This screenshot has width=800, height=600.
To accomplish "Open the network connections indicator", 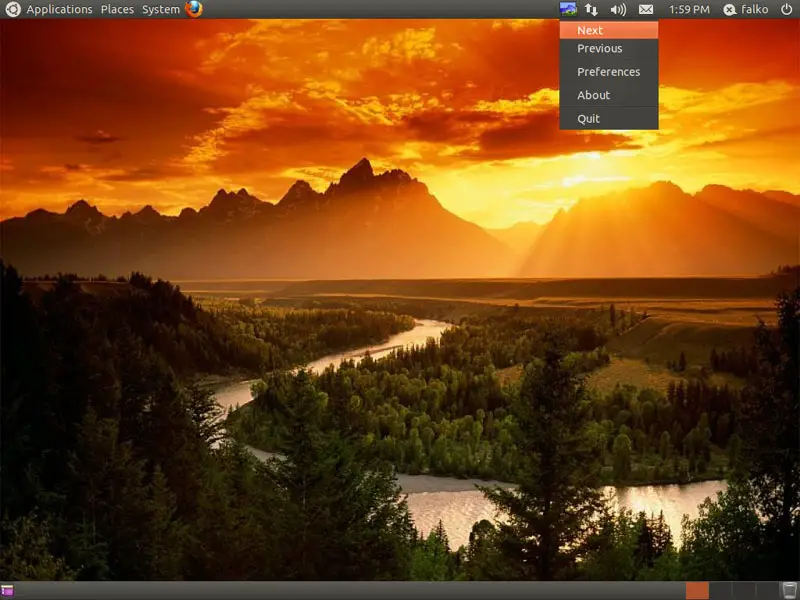I will (591, 9).
